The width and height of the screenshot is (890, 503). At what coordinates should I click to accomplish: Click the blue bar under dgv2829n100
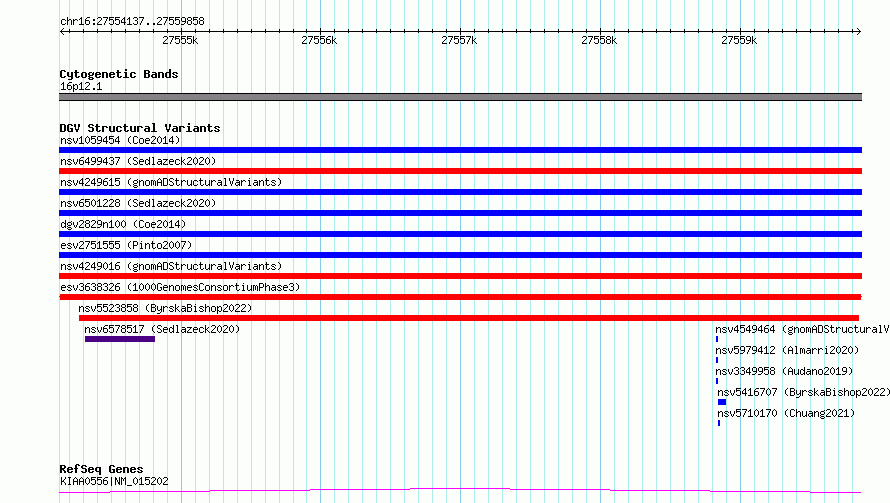pyautogui.click(x=460, y=234)
